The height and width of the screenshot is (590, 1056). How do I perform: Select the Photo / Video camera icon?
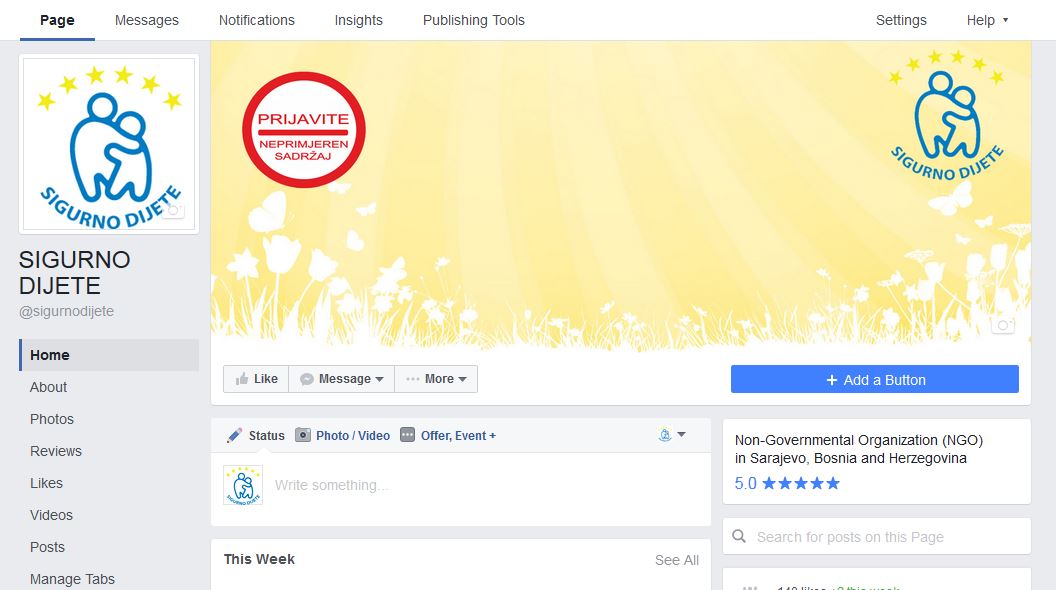point(302,435)
